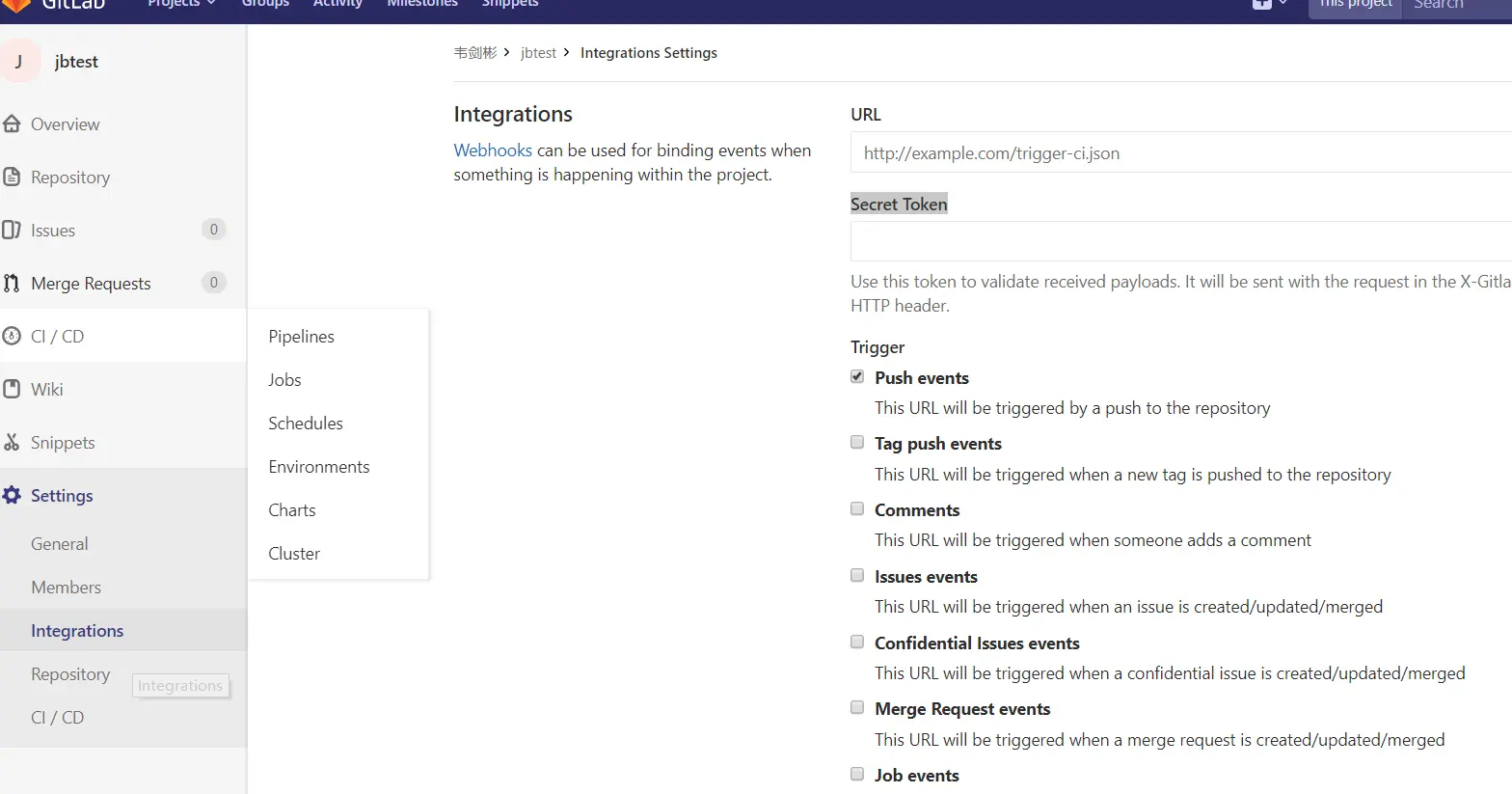Image resolution: width=1512 pixels, height=794 pixels.
Task: Check the Issues events checkbox
Action: pos(857,576)
